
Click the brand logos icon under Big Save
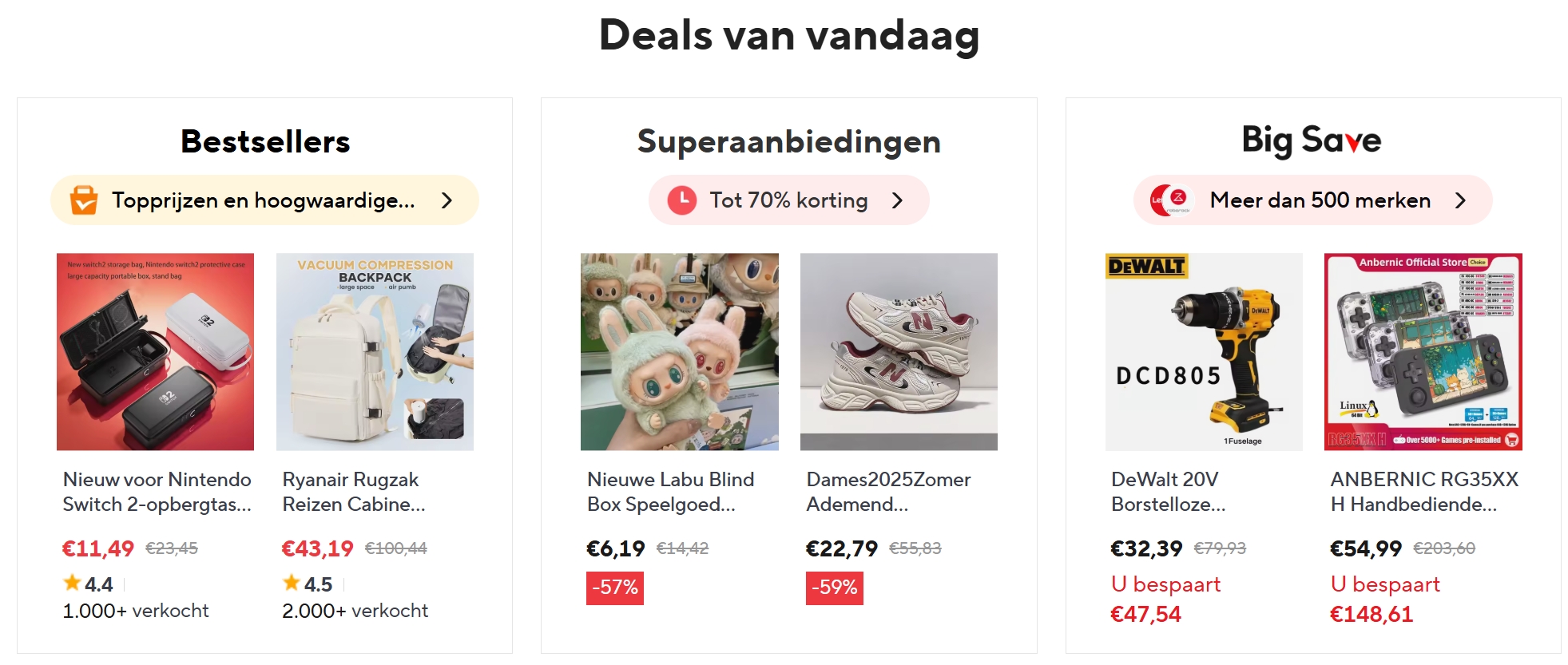(1170, 200)
